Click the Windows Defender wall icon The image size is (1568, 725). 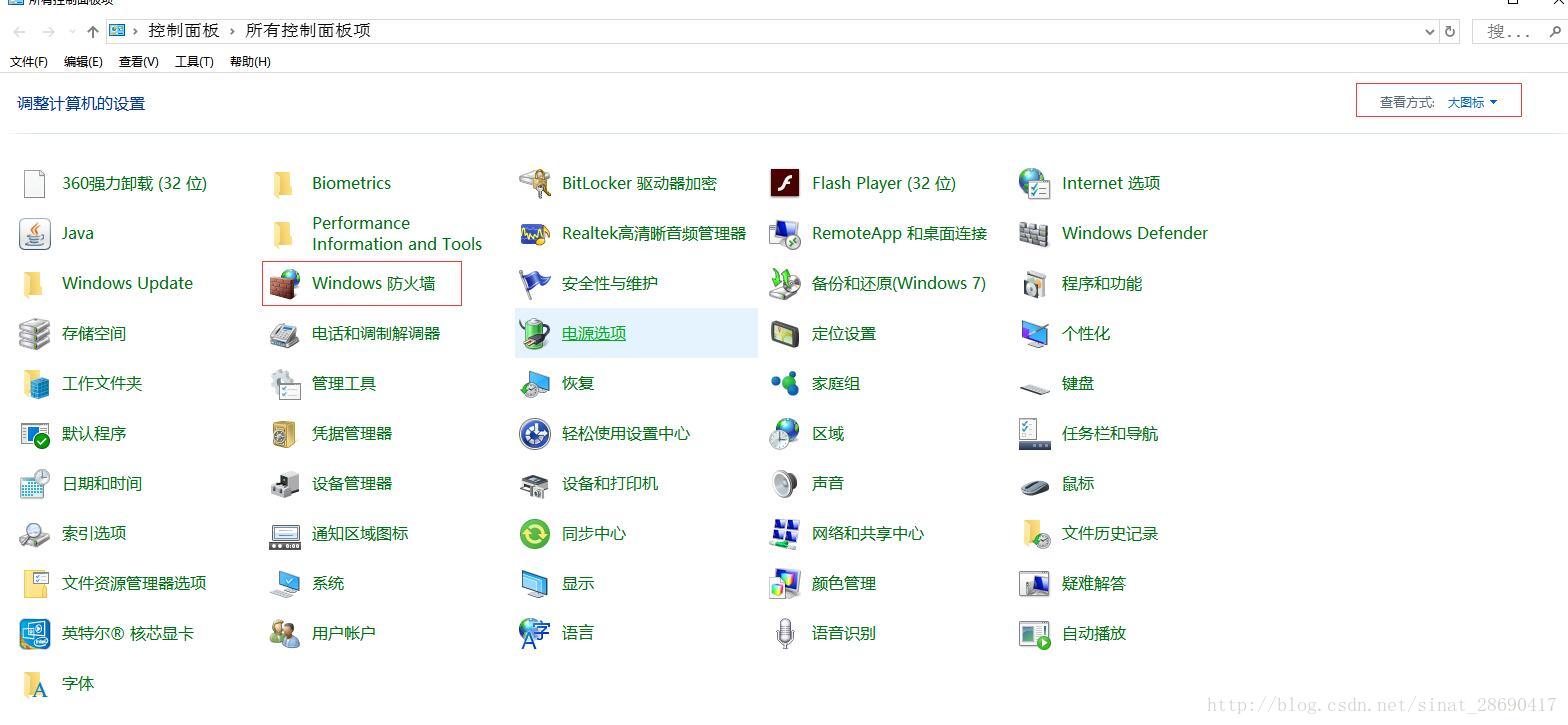(x=1034, y=233)
